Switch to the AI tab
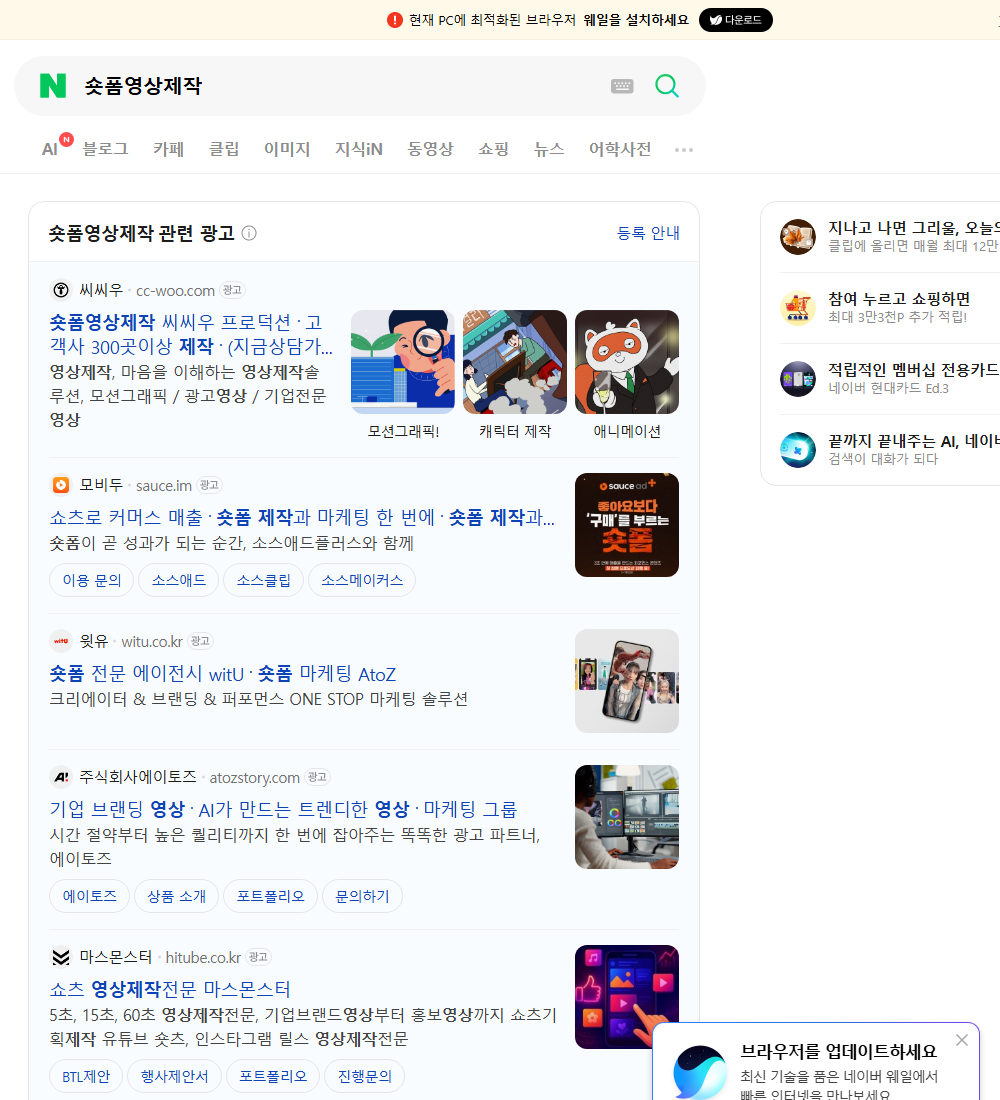Screen dimensions: 1000x1100 tap(50, 149)
